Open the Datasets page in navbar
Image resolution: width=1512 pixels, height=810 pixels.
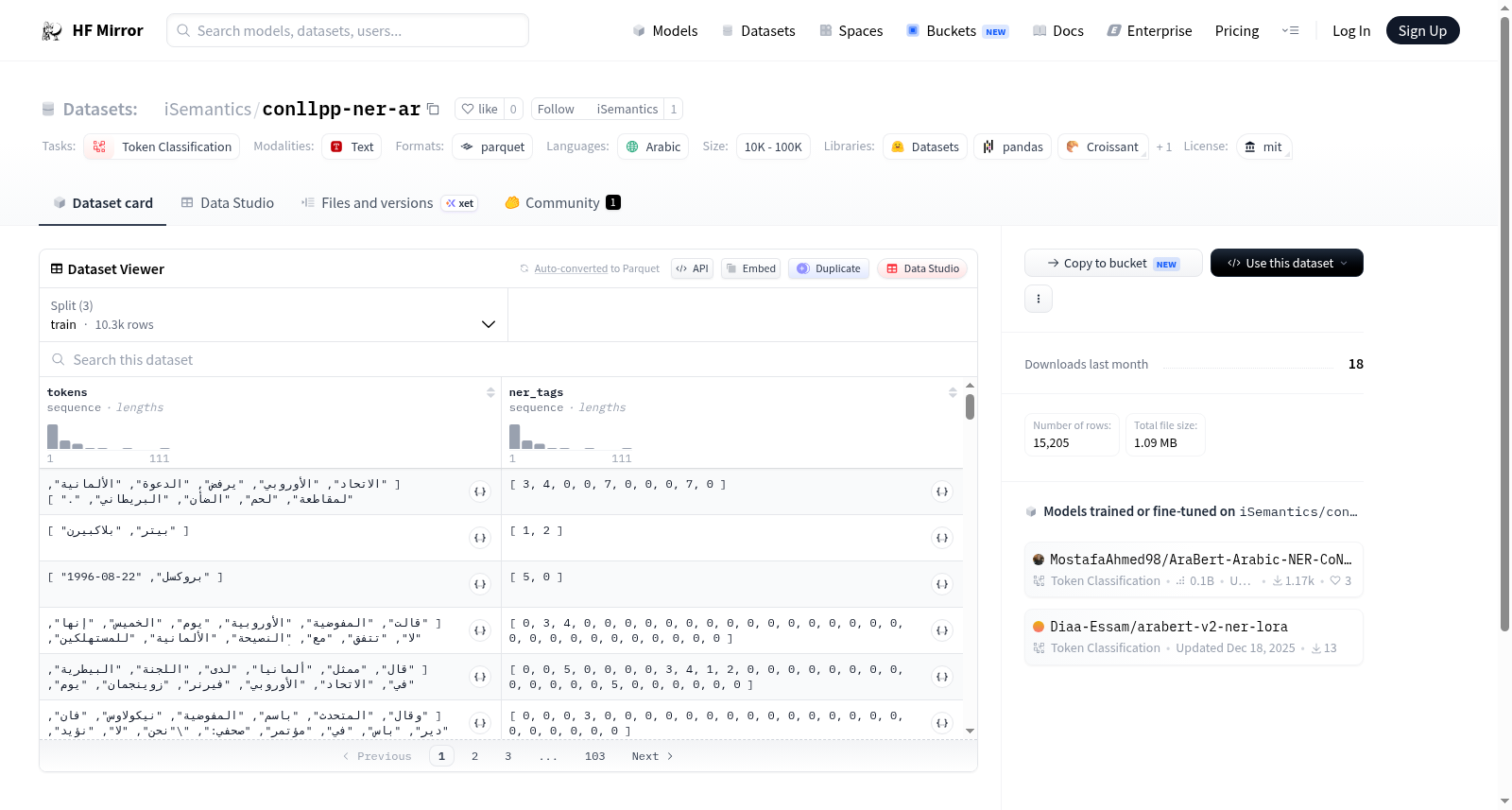[759, 31]
